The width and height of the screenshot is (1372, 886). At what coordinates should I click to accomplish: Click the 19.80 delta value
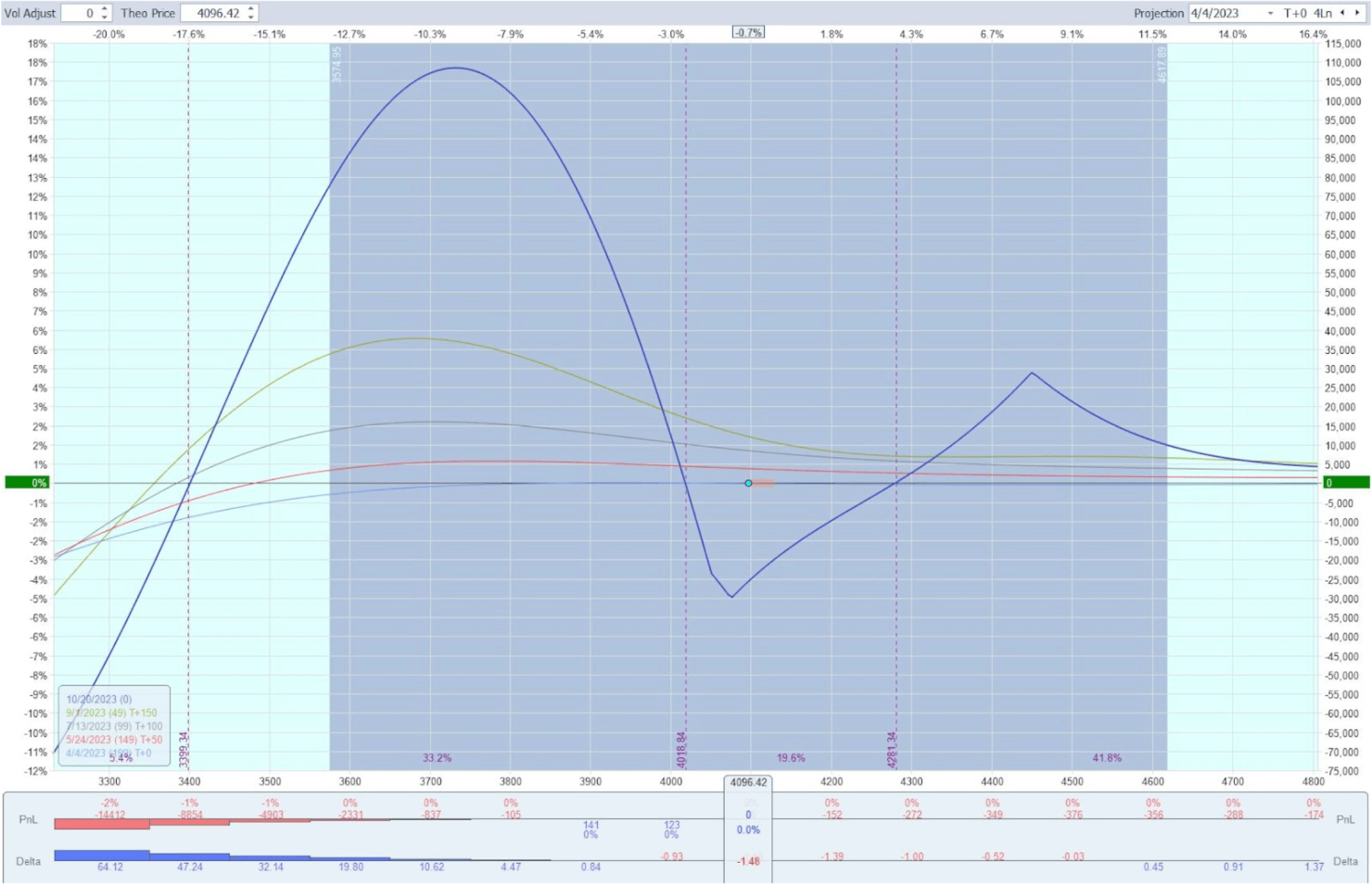point(350,867)
